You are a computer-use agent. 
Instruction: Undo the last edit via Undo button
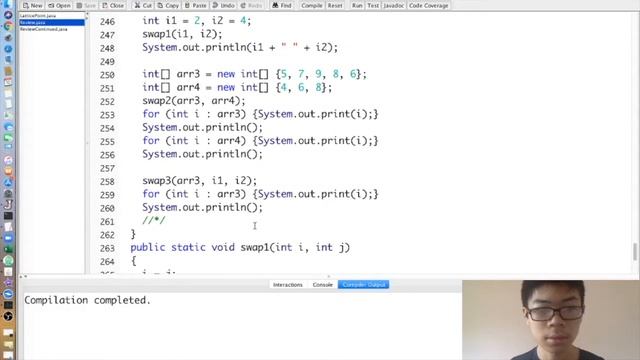pos(223,5)
